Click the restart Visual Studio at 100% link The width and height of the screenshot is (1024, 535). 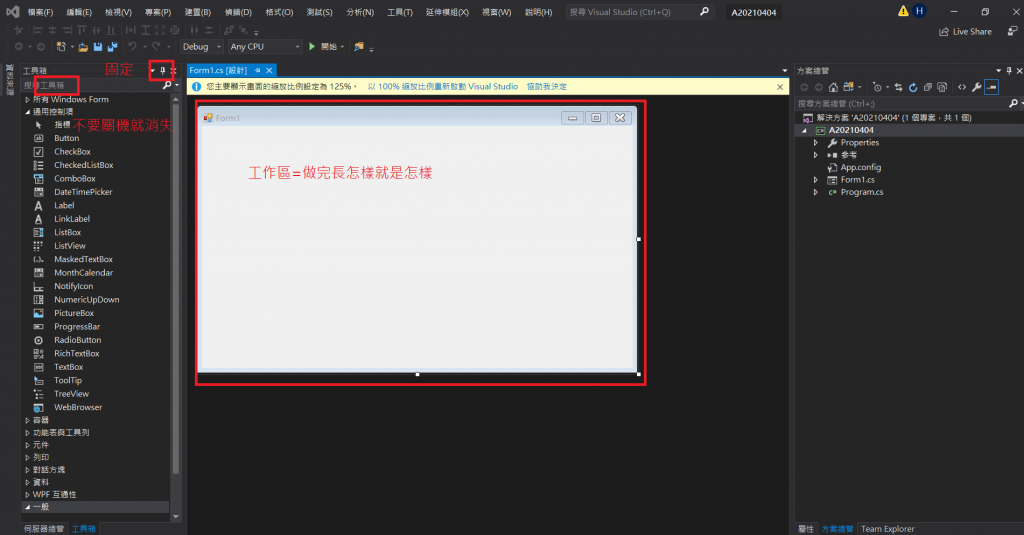tap(443, 86)
